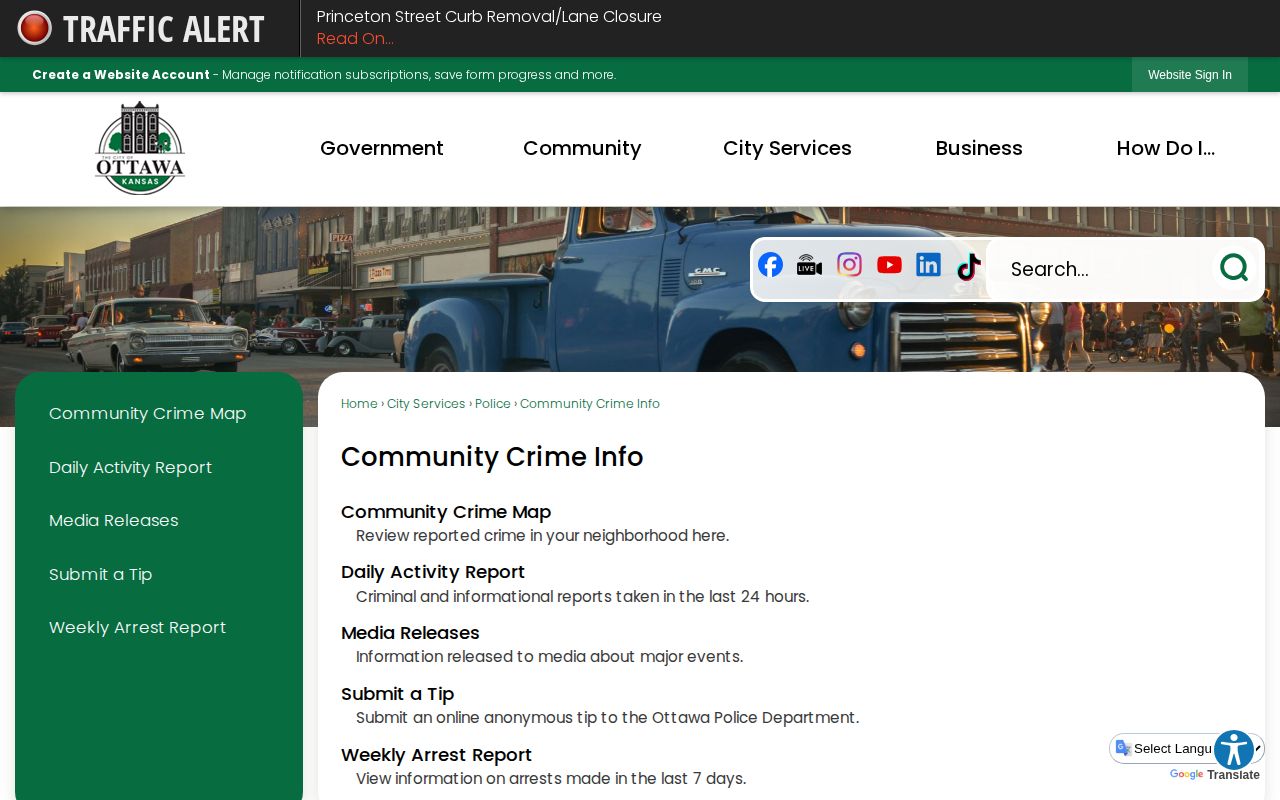Open the Government menu
Viewport: 1280px width, 800px height.
click(382, 148)
